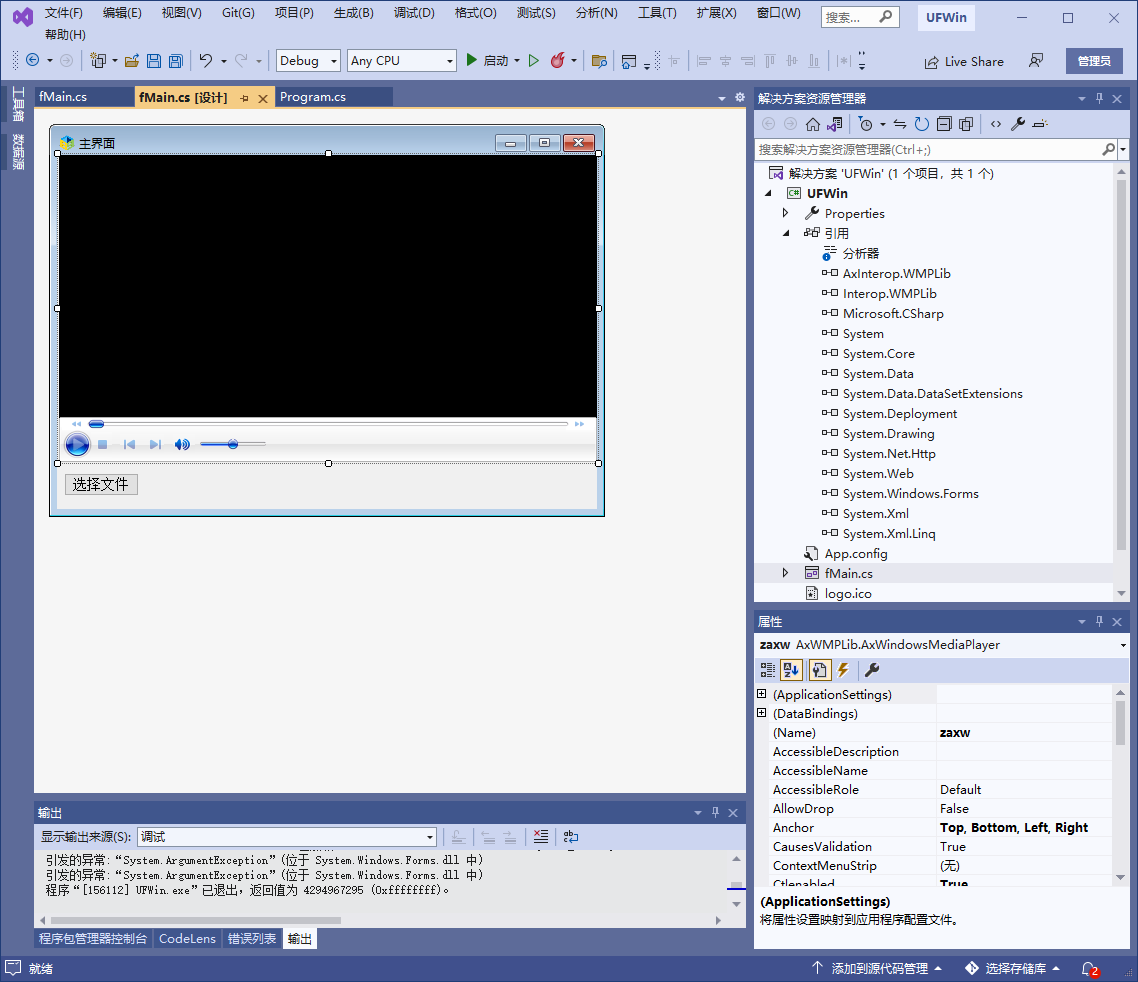Image resolution: width=1138 pixels, height=982 pixels.
Task: Expand the fMain.cs node in Solution Explorer
Action: coord(785,573)
